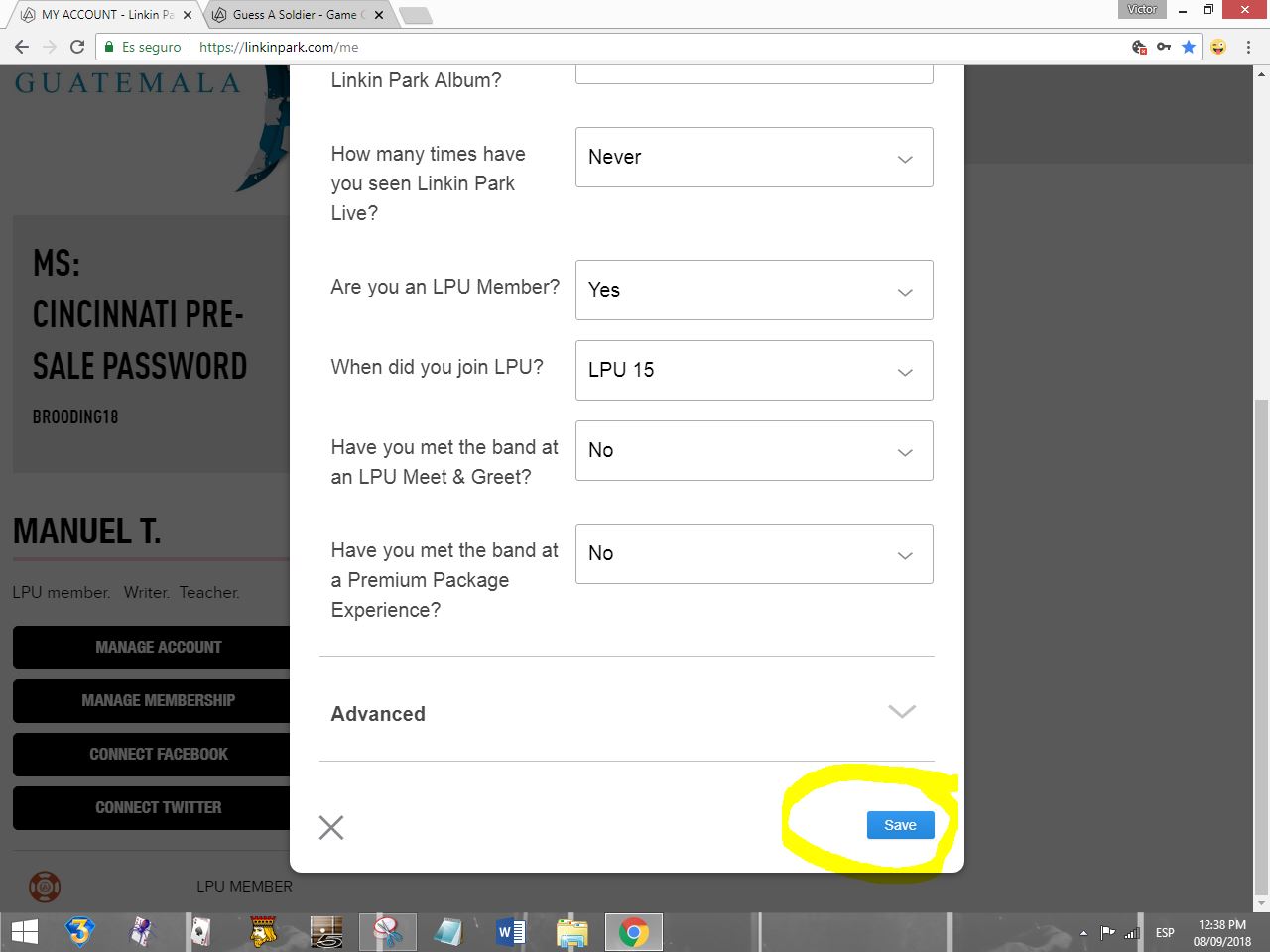Click the secure padlock icon
The height and width of the screenshot is (952, 1270).
pos(110,47)
